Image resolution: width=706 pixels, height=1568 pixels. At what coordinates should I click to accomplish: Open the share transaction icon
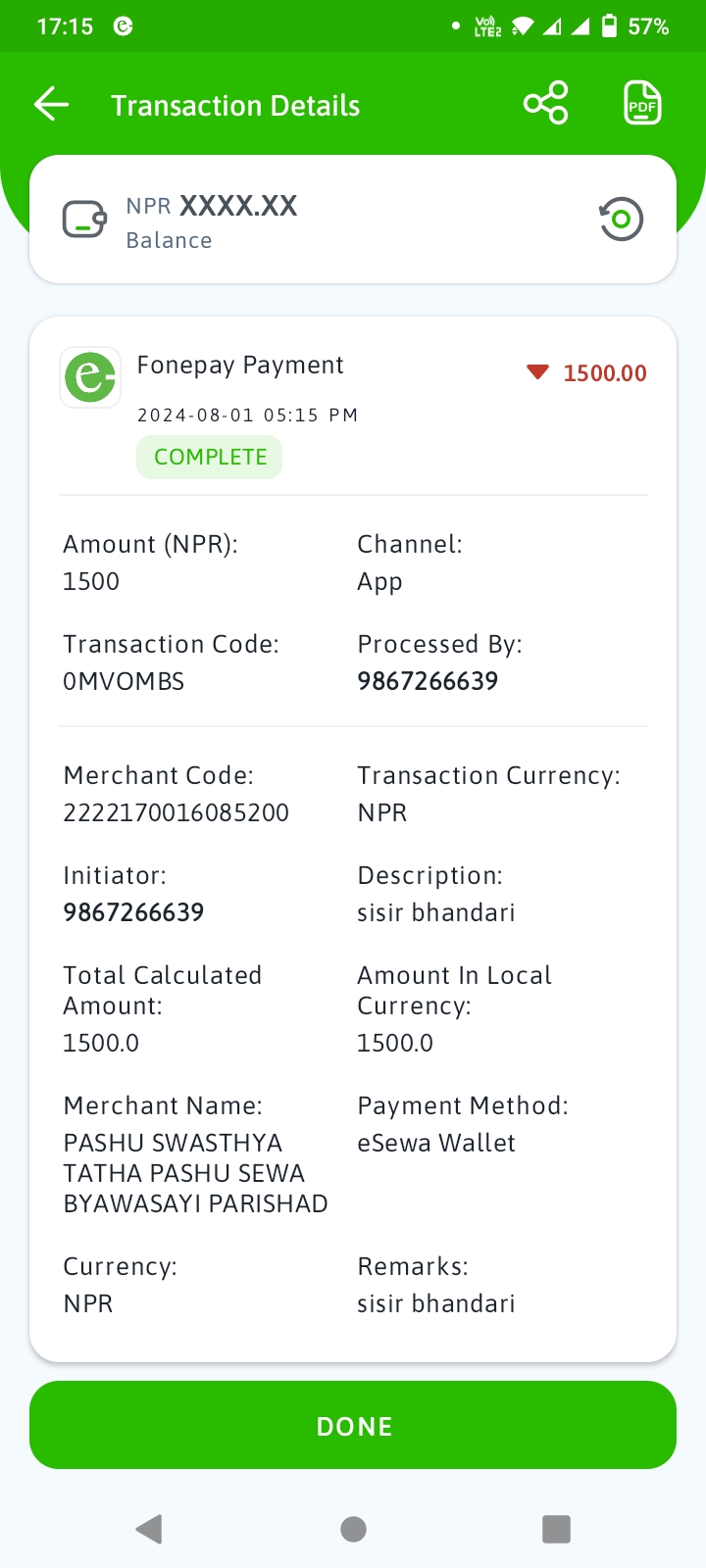(546, 103)
